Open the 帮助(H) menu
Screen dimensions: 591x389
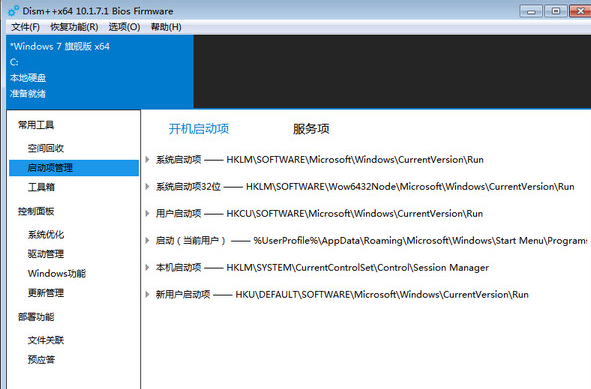[x=166, y=27]
